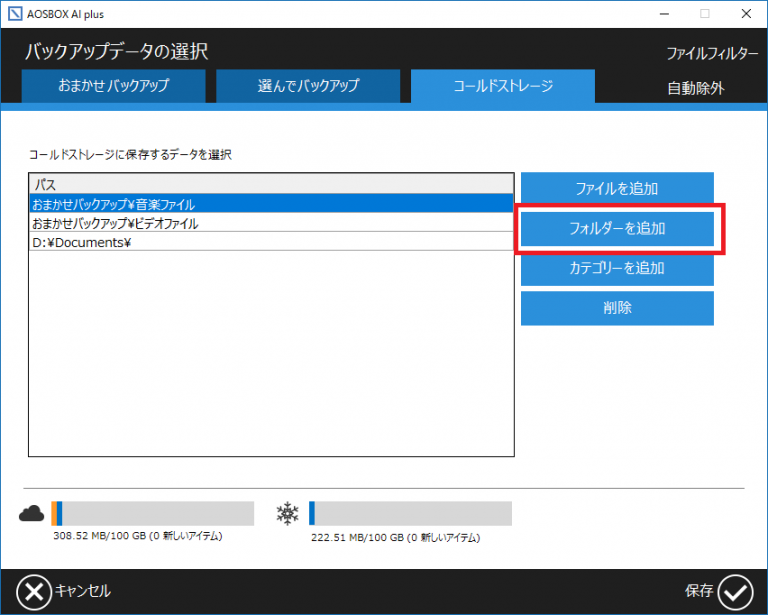Select the コールドストレージ tab
Viewport: 768px width, 615px height.
click(503, 86)
